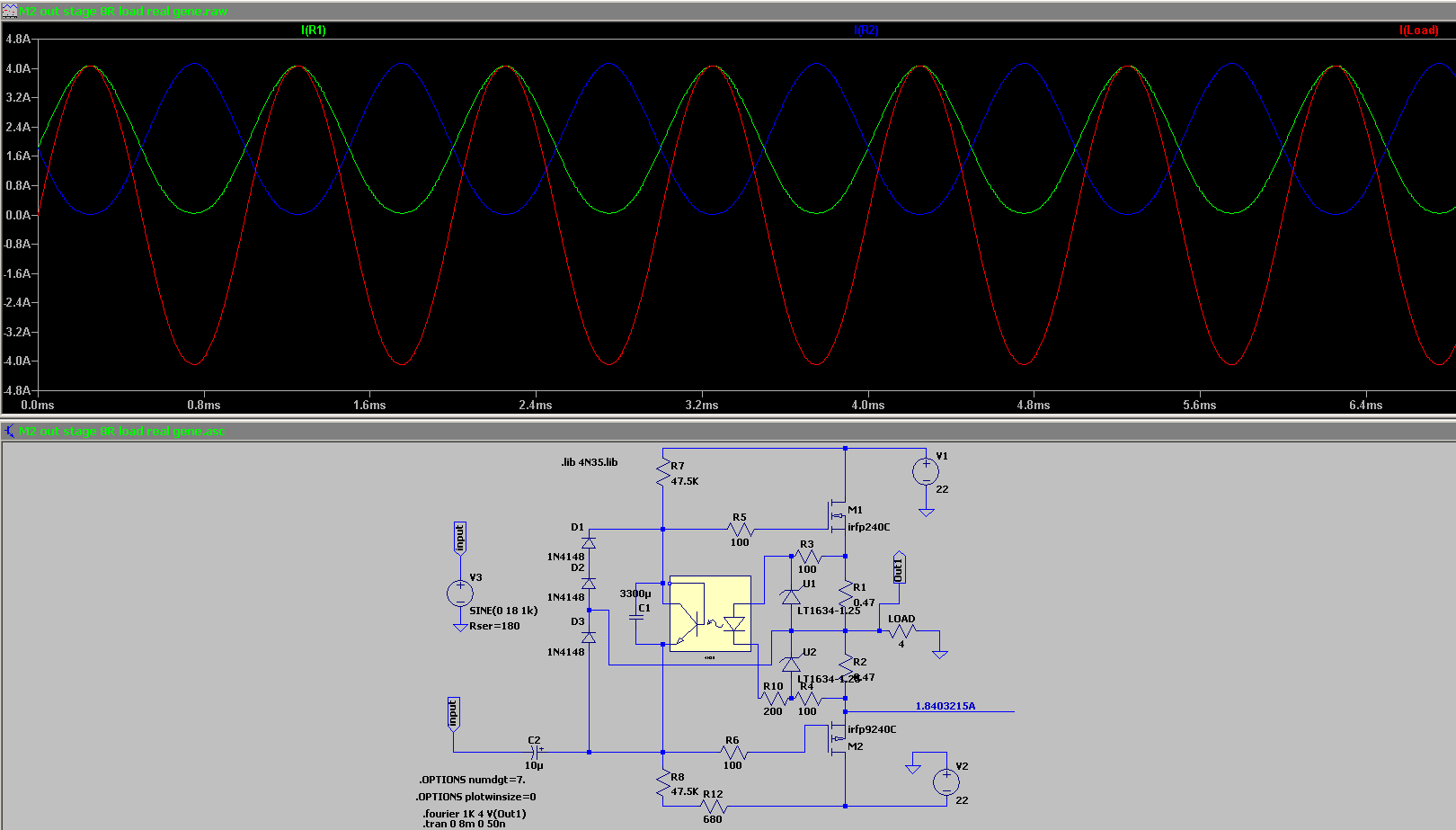The image size is (1456, 830).
Task: Click the U2 voltage reference symbol
Action: (790, 664)
